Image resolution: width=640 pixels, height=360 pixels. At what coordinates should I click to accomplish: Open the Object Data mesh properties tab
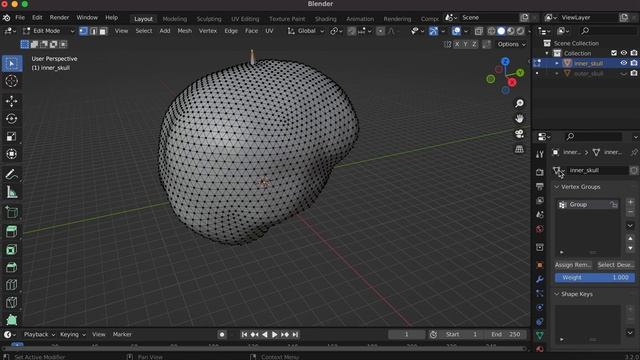(540, 335)
